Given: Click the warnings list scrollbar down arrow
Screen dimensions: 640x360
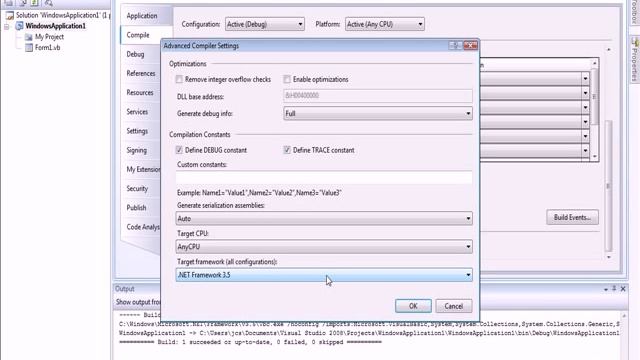Looking at the screenshot, I should tap(595, 157).
